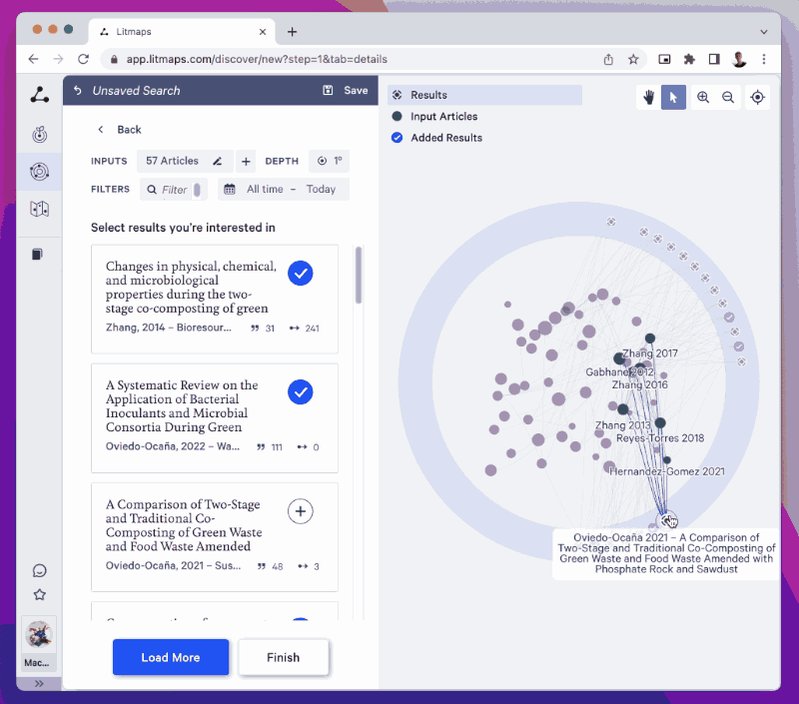
Task: Click the Hernandez-Gomez 2021 node label
Action: (667, 471)
